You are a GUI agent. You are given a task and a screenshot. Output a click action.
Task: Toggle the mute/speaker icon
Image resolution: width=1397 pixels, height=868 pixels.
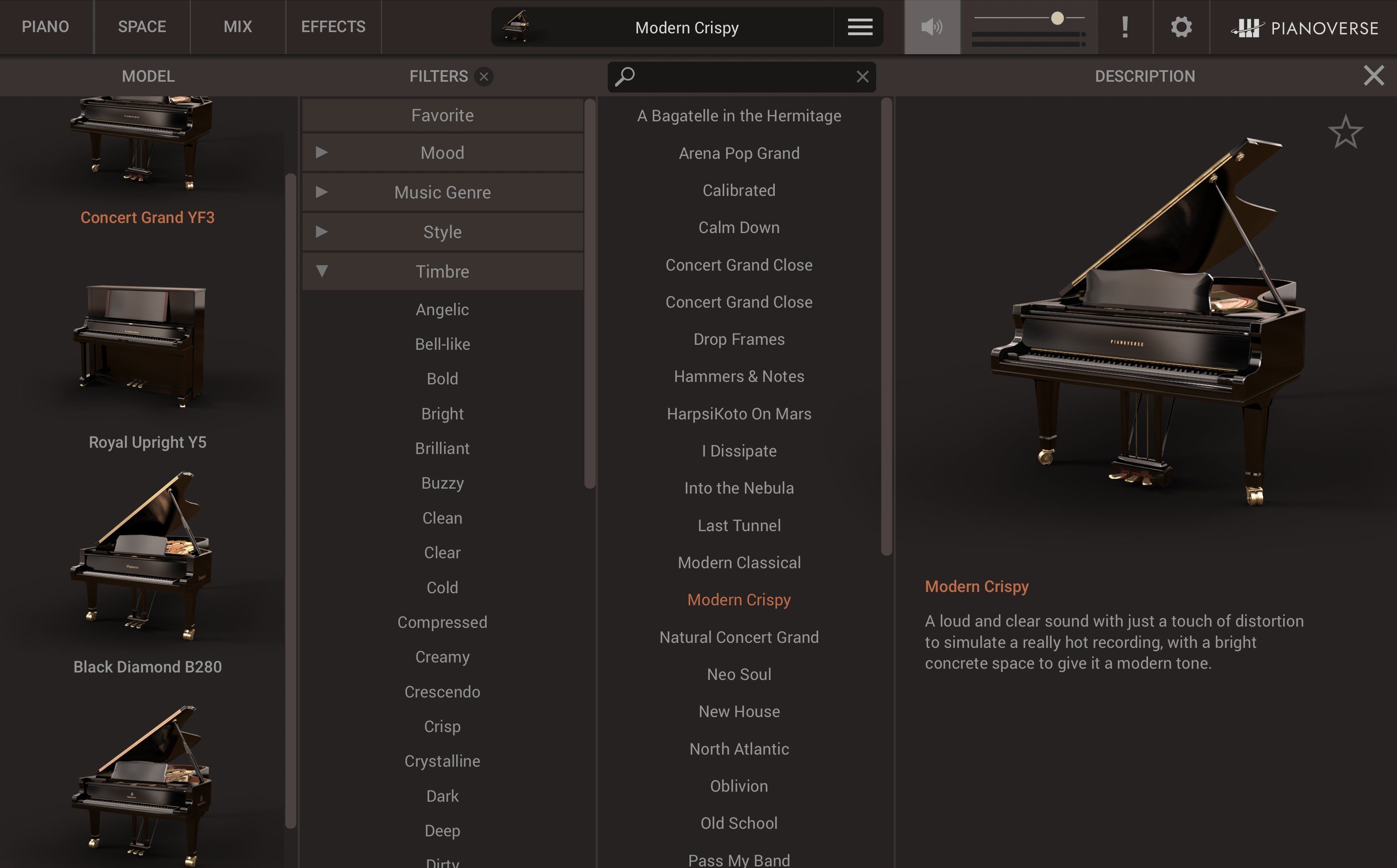[932, 27]
